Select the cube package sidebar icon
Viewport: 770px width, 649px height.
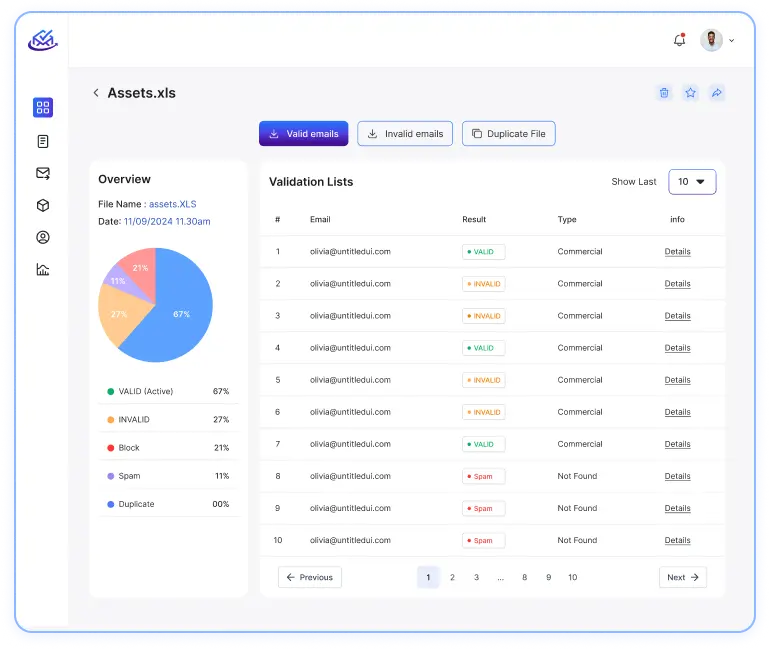click(x=42, y=205)
